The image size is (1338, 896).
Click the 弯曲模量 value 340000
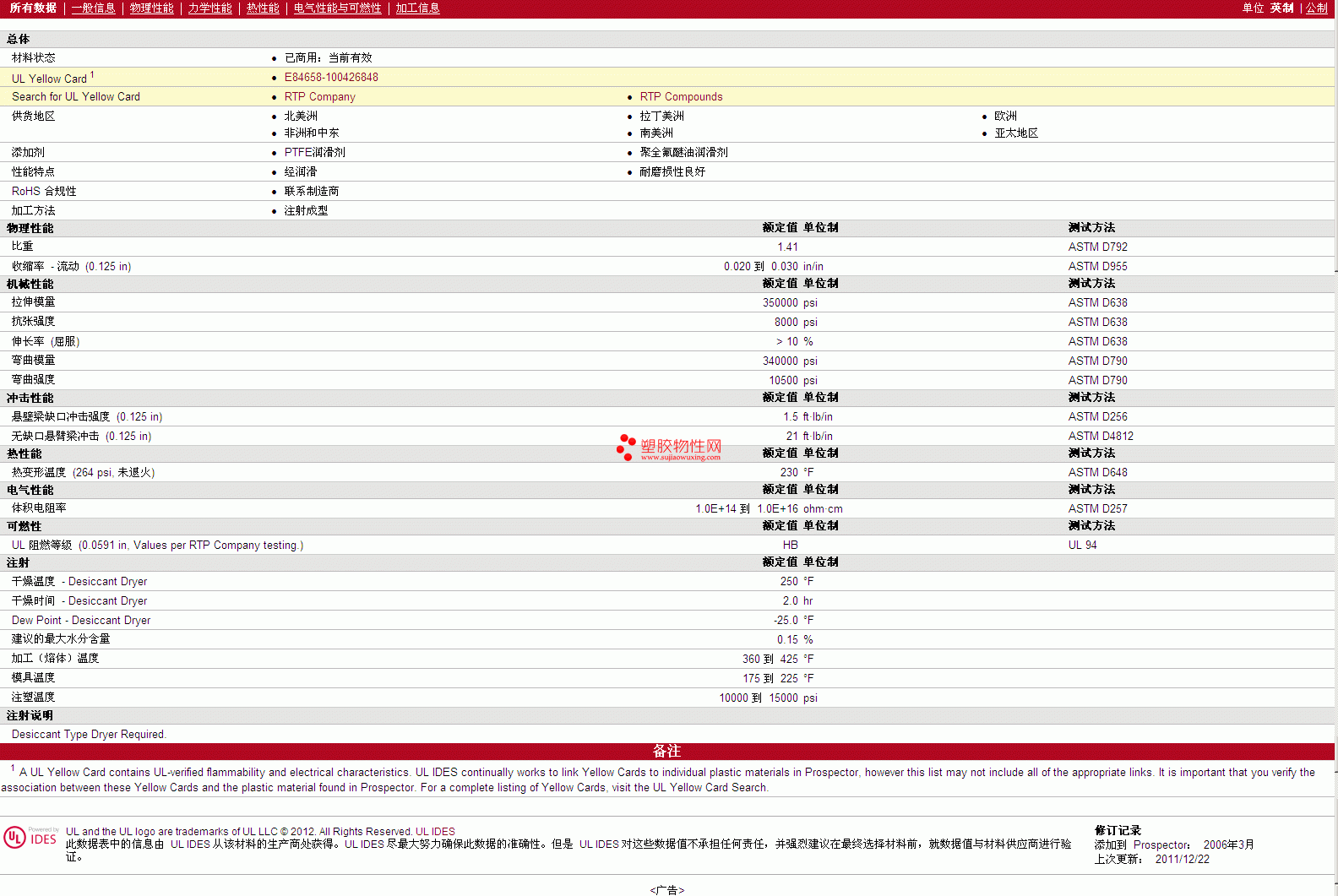point(780,361)
